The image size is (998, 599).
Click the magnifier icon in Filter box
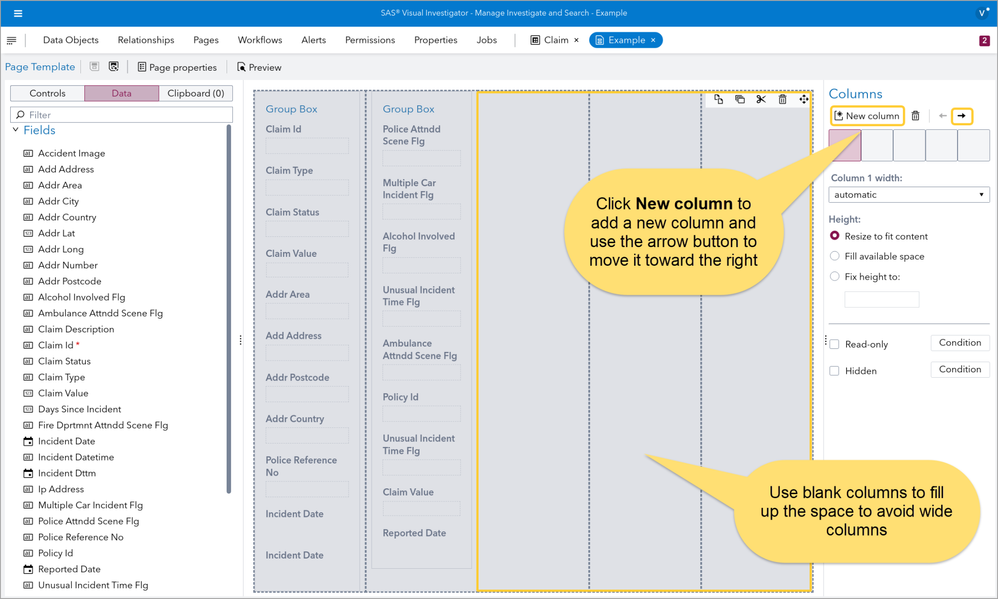pos(20,115)
